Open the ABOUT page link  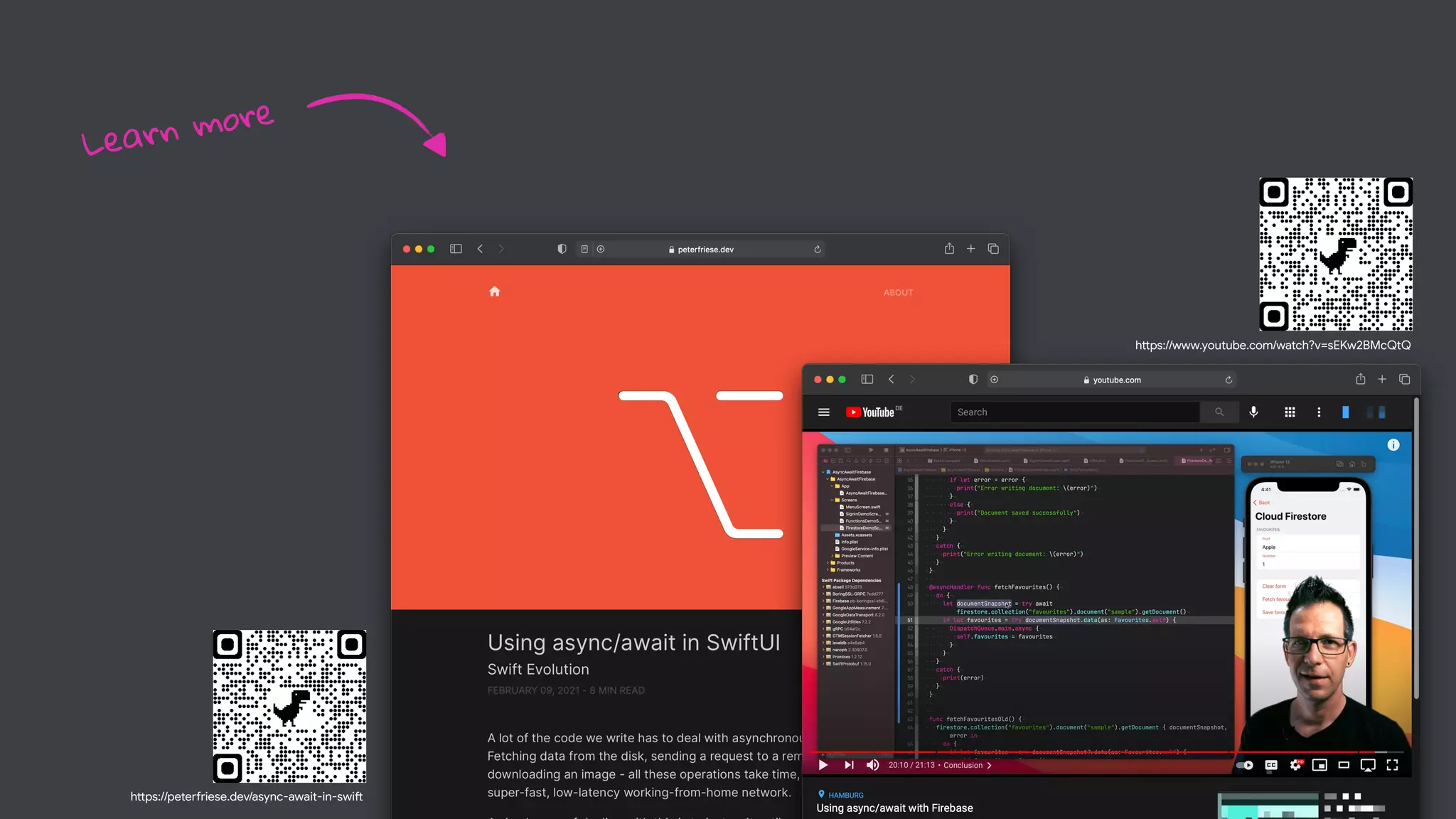point(898,293)
